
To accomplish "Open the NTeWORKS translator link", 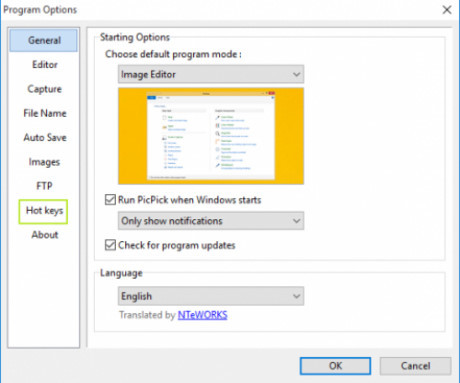I will pos(203,315).
